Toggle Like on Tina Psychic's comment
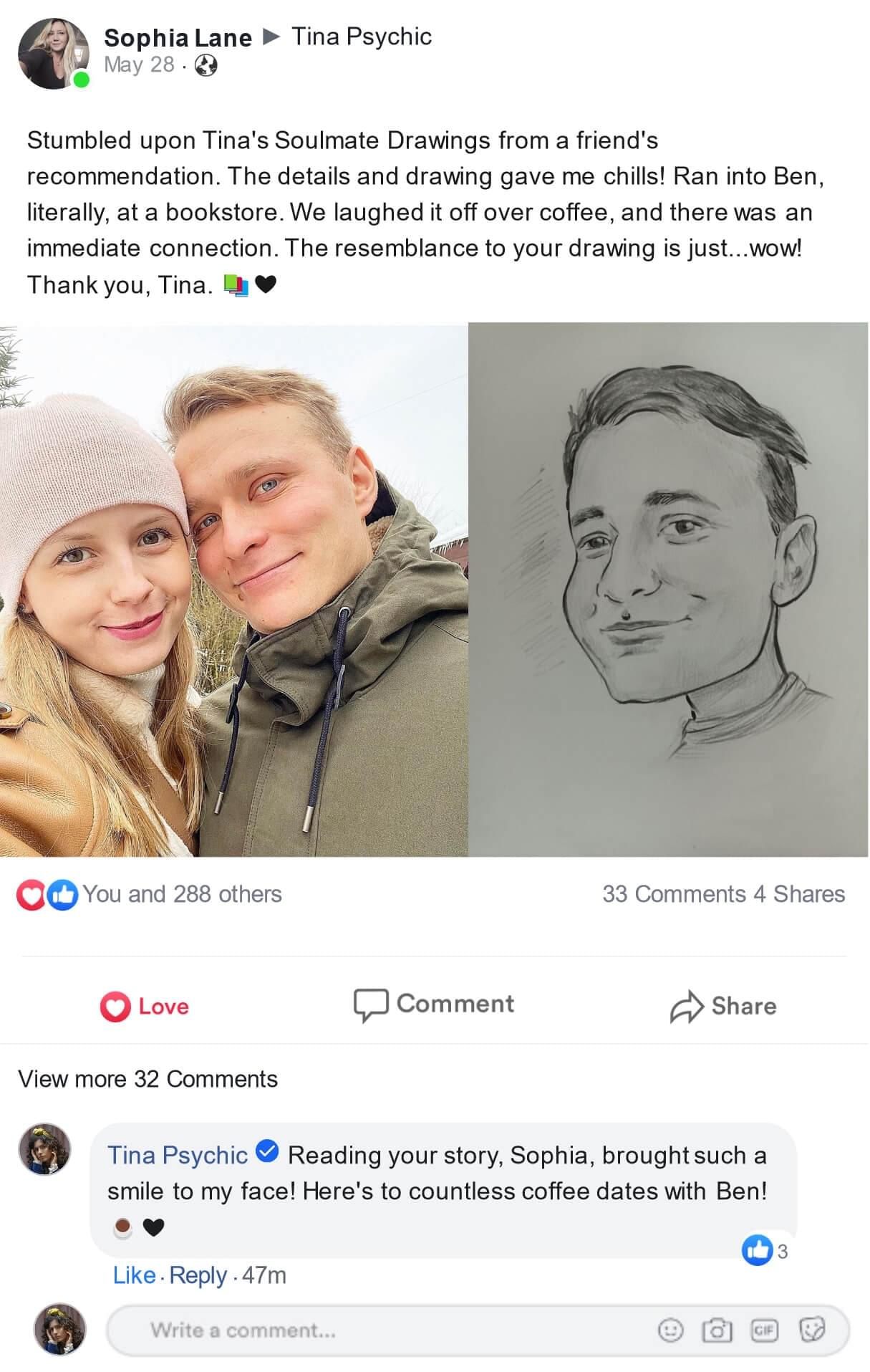Screen dimensions: 870x1372 click(134, 1275)
